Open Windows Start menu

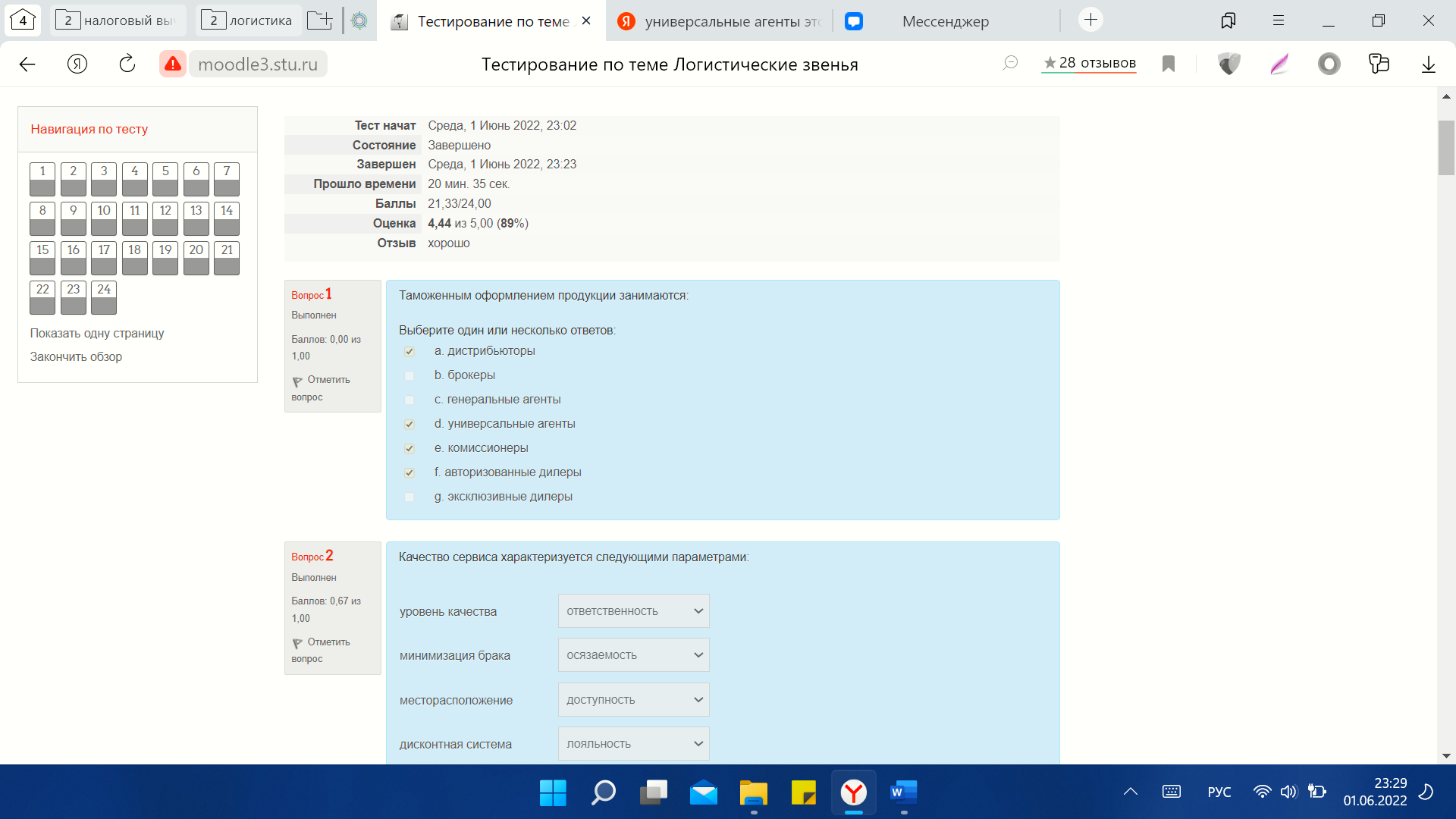[553, 792]
